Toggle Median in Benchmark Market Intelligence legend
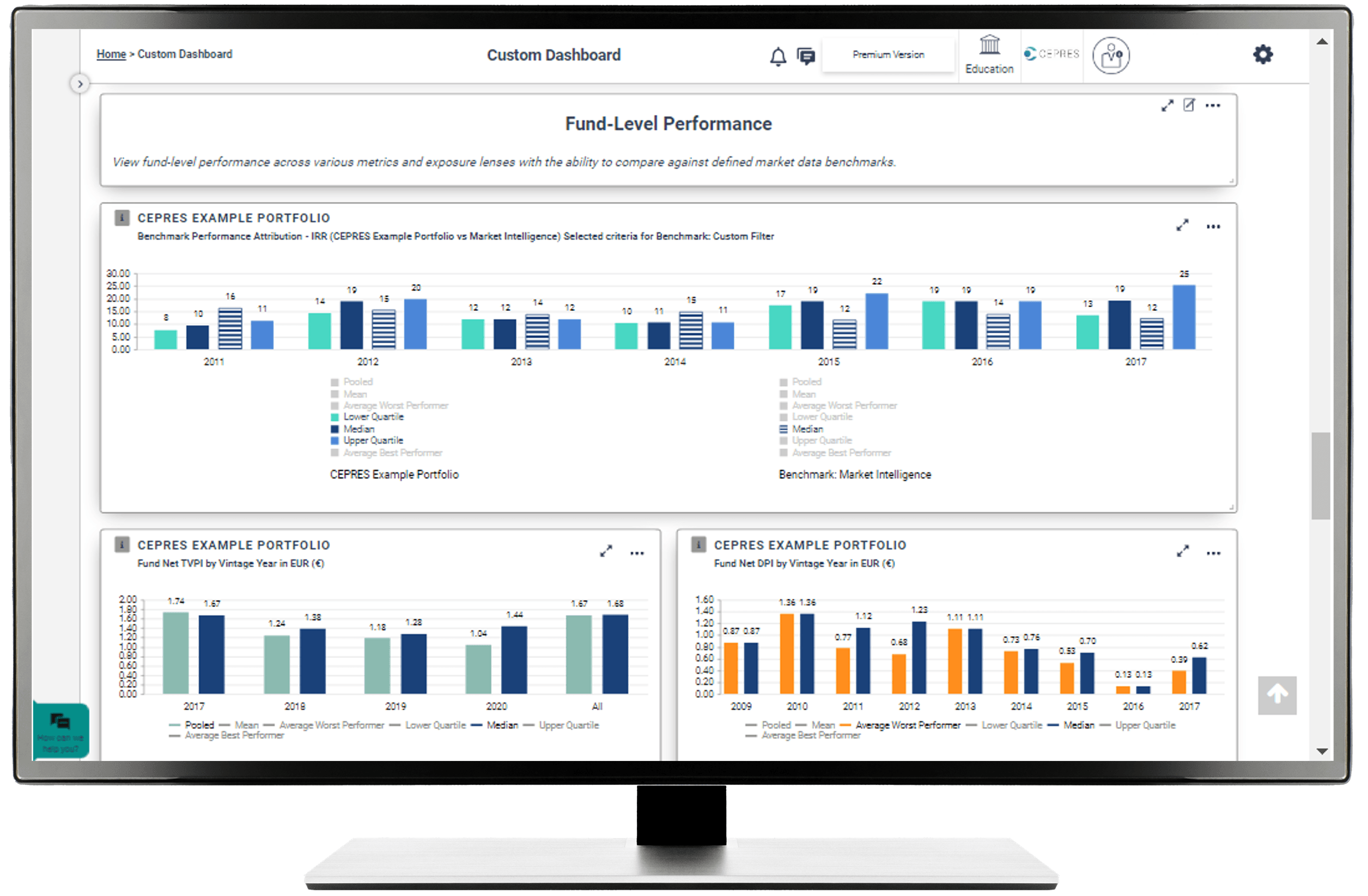The height and width of the screenshot is (896, 1368). pos(801,429)
